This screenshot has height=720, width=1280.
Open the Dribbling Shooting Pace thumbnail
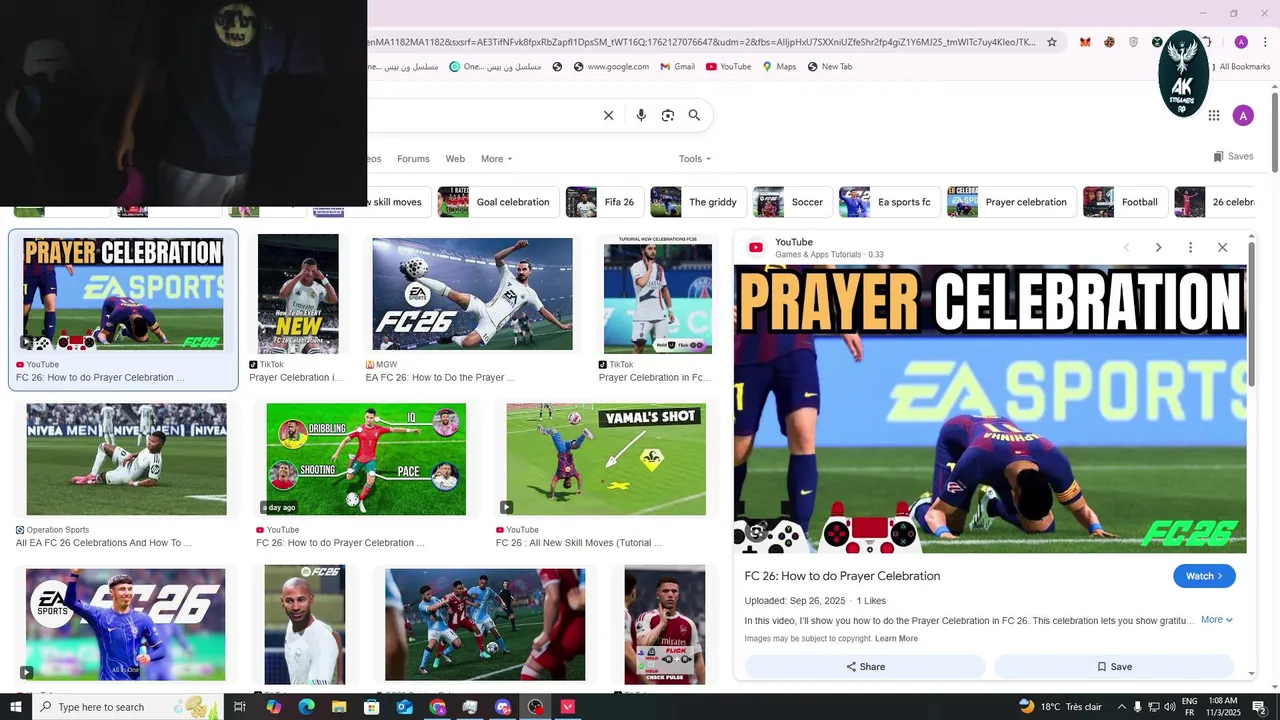point(366,459)
